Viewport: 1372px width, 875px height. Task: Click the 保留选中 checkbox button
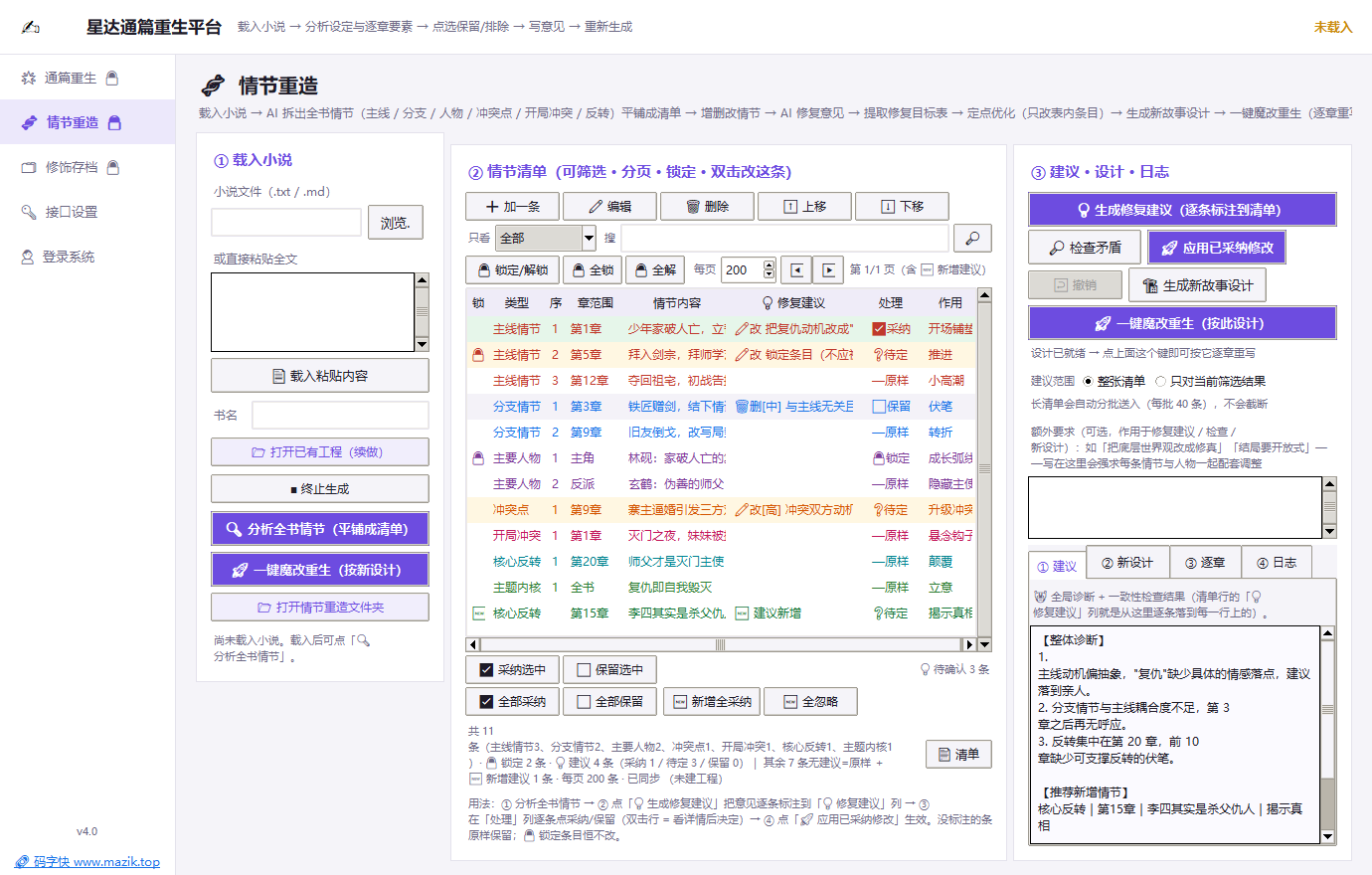pyautogui.click(x=609, y=670)
